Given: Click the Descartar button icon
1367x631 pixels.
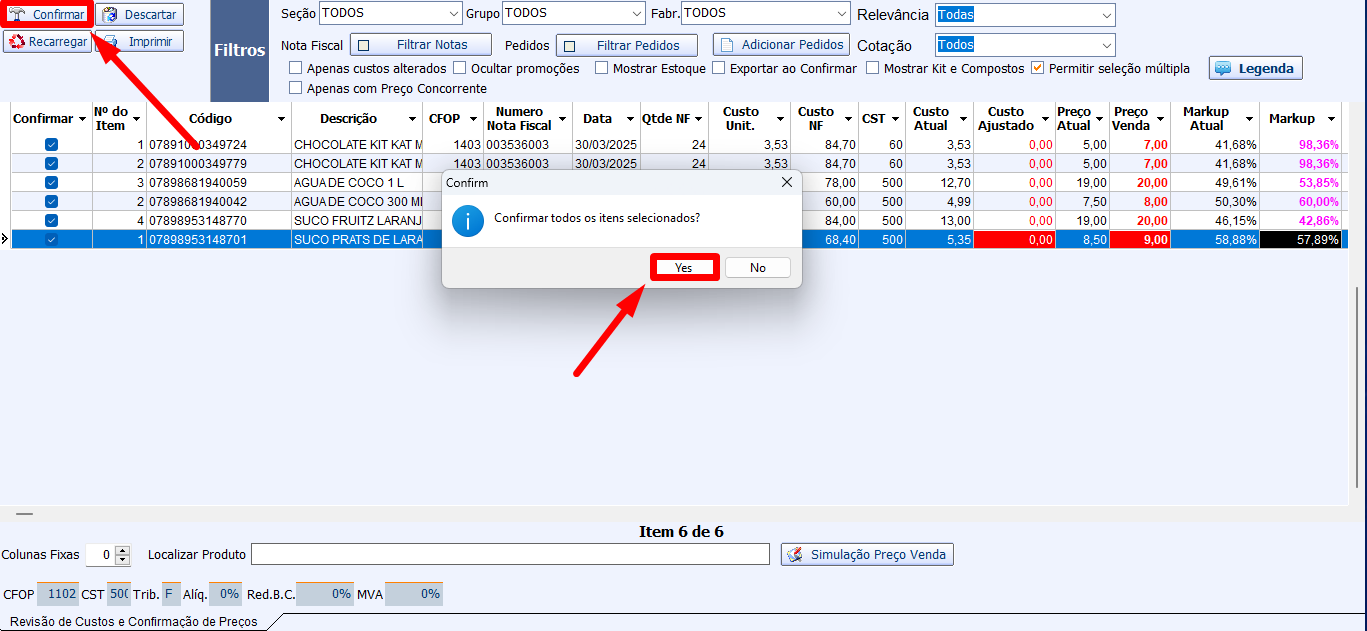Looking at the screenshot, I should tap(110, 15).
